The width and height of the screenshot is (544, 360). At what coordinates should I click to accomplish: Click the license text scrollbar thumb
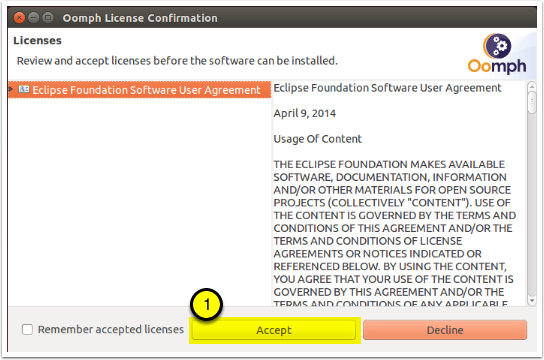click(x=532, y=103)
